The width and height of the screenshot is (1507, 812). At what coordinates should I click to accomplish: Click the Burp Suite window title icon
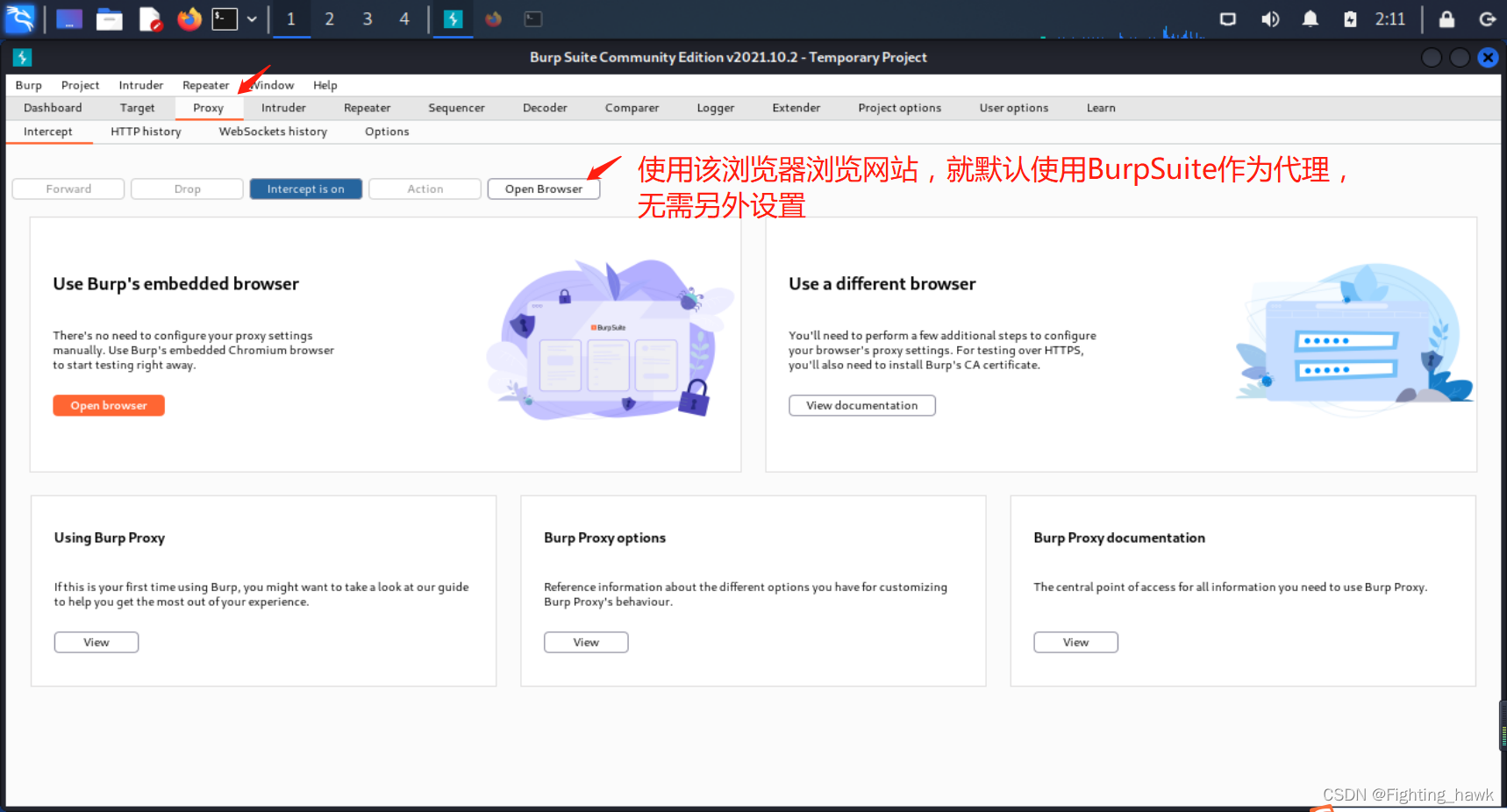click(23, 57)
